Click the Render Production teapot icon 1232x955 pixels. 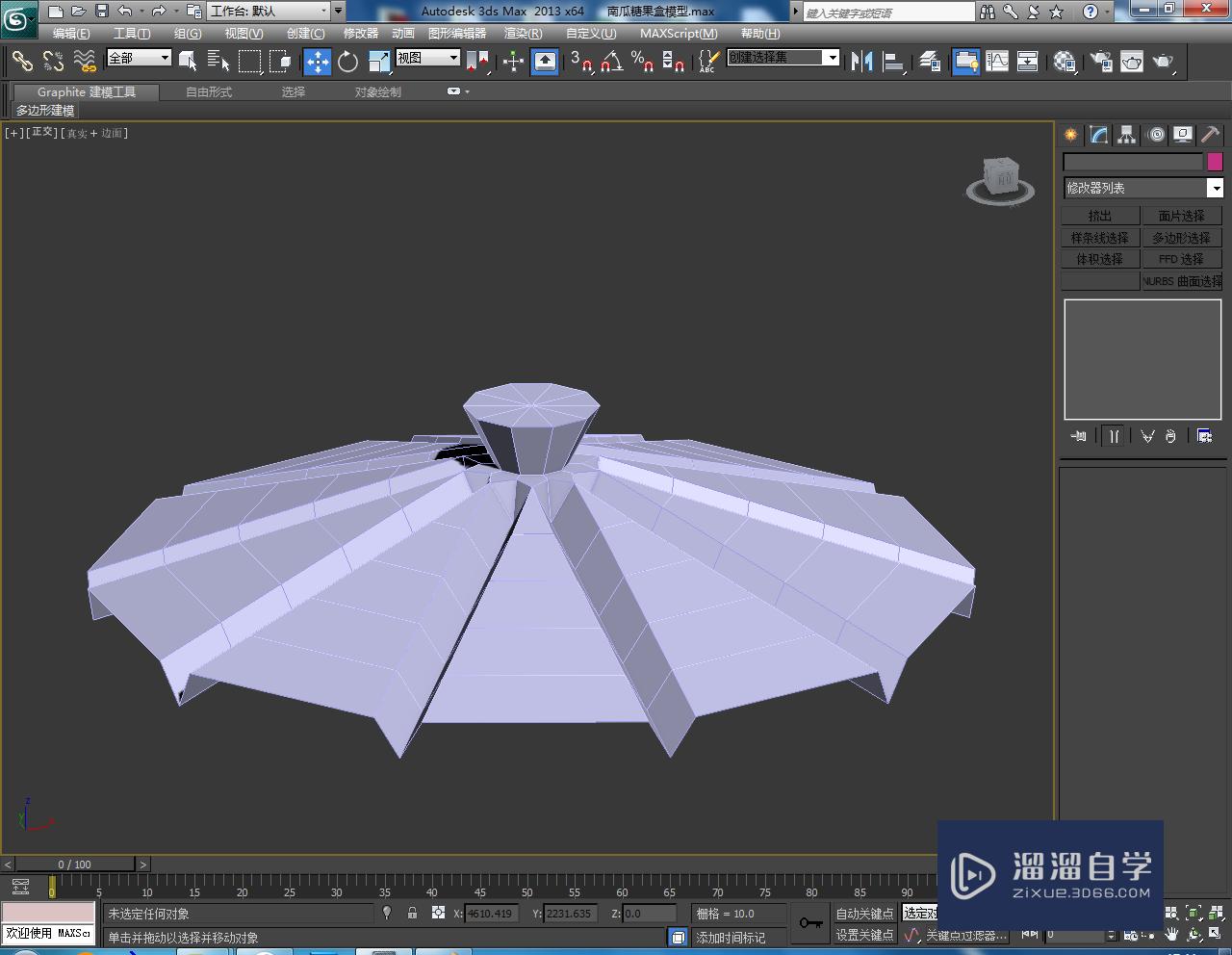click(1164, 62)
